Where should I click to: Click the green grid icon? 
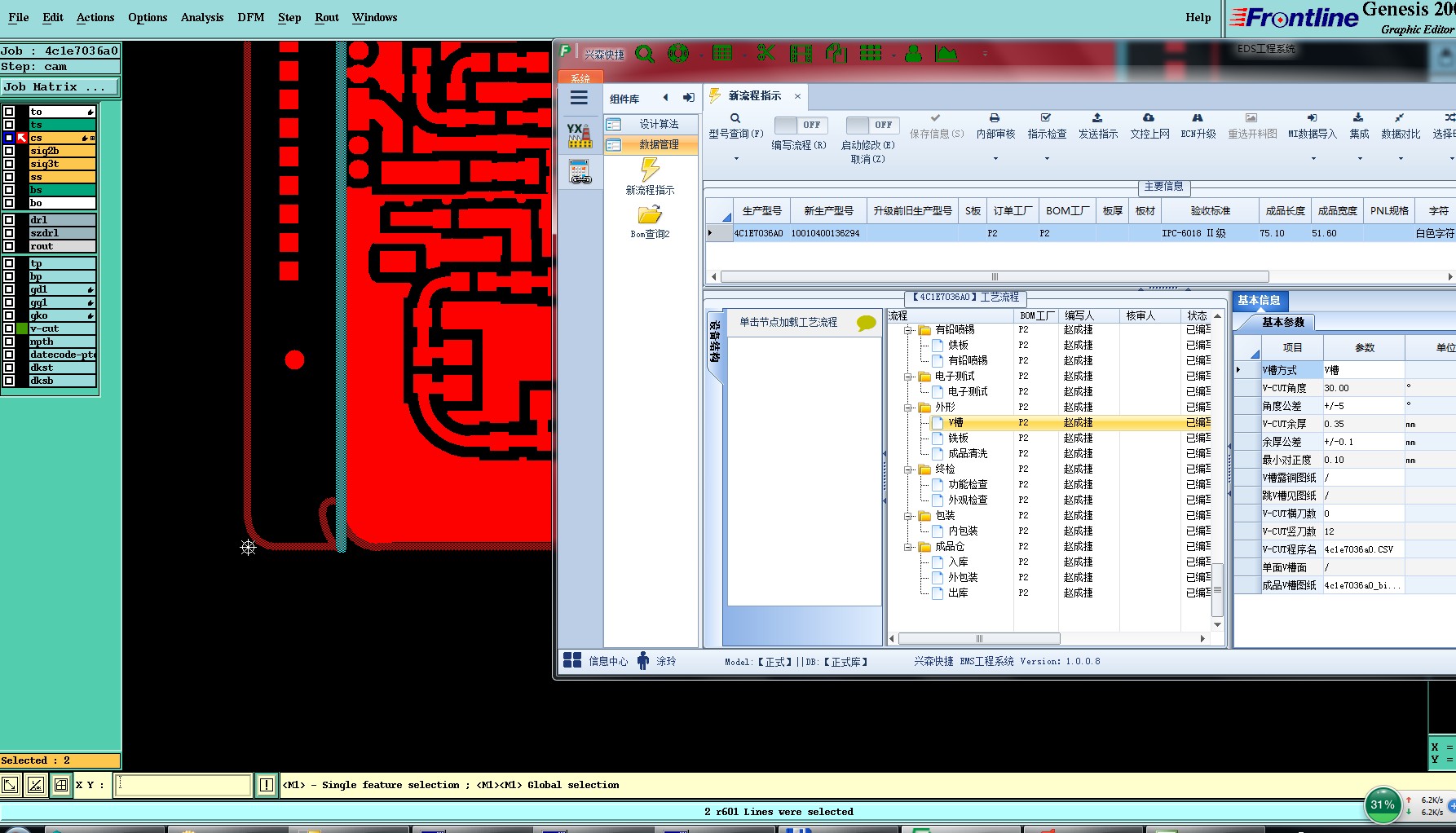point(871,54)
